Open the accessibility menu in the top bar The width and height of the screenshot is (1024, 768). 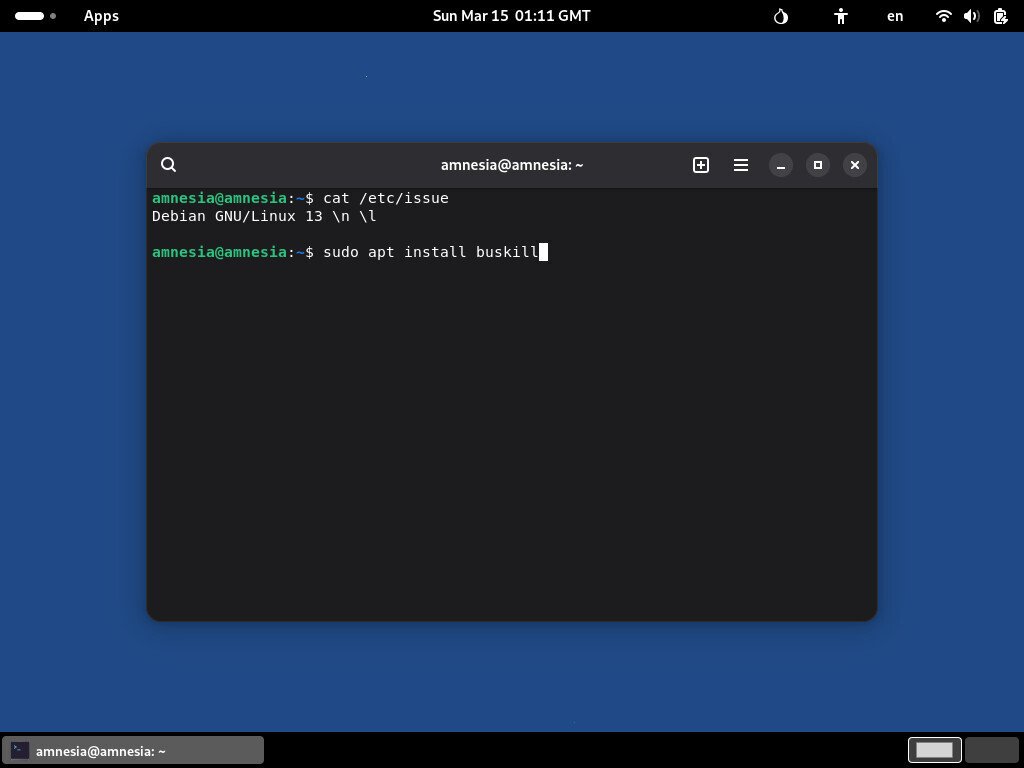pos(840,16)
